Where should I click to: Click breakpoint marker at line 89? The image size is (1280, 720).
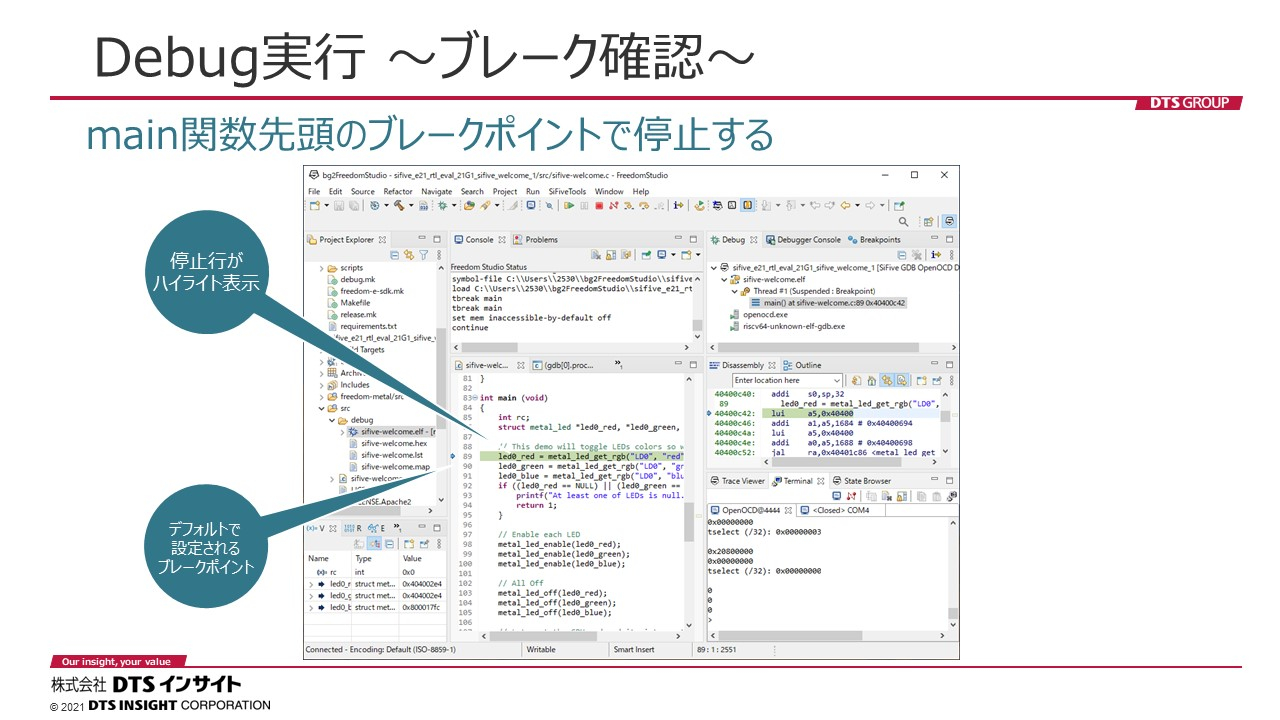pos(452,457)
